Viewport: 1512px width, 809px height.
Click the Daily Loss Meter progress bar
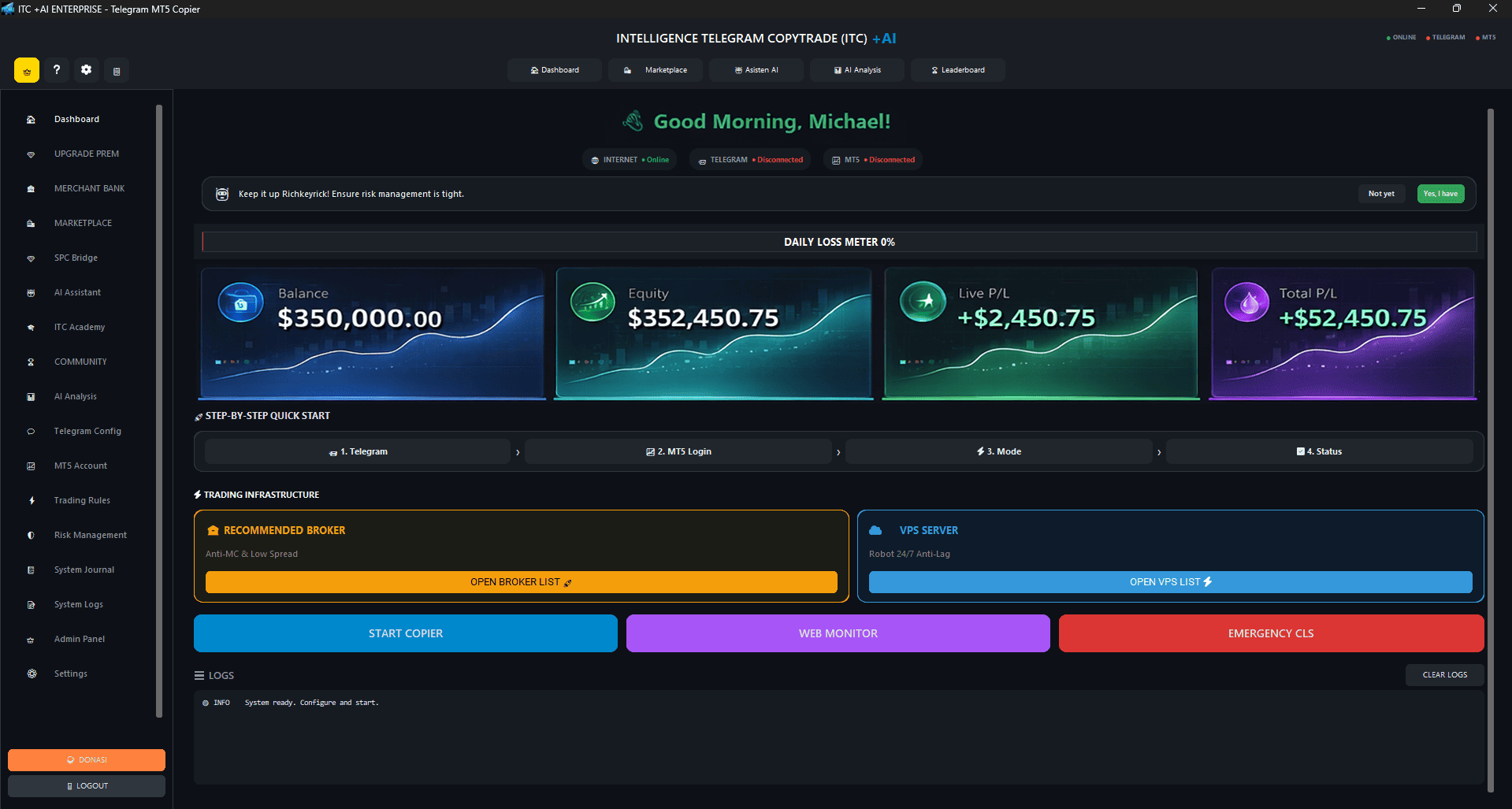tap(839, 242)
